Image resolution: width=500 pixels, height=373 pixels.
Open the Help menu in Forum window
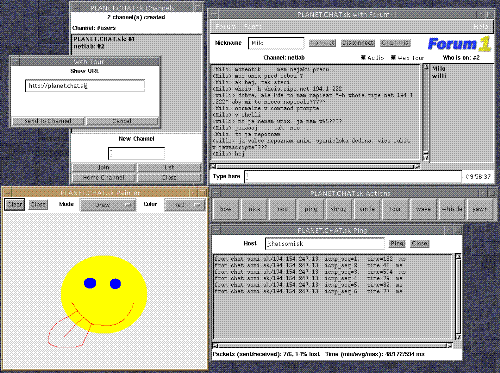click(481, 27)
